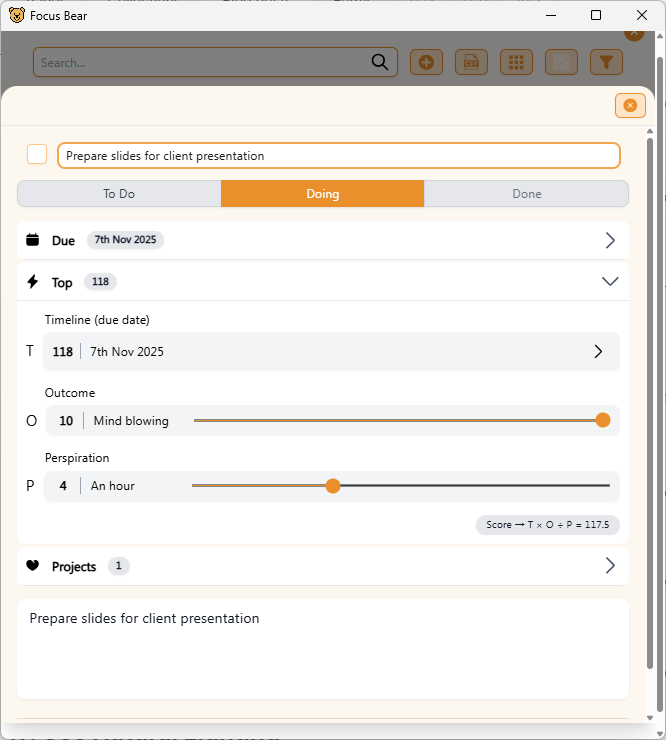The height and width of the screenshot is (740, 666).
Task: Click the add task plus icon
Action: (426, 62)
